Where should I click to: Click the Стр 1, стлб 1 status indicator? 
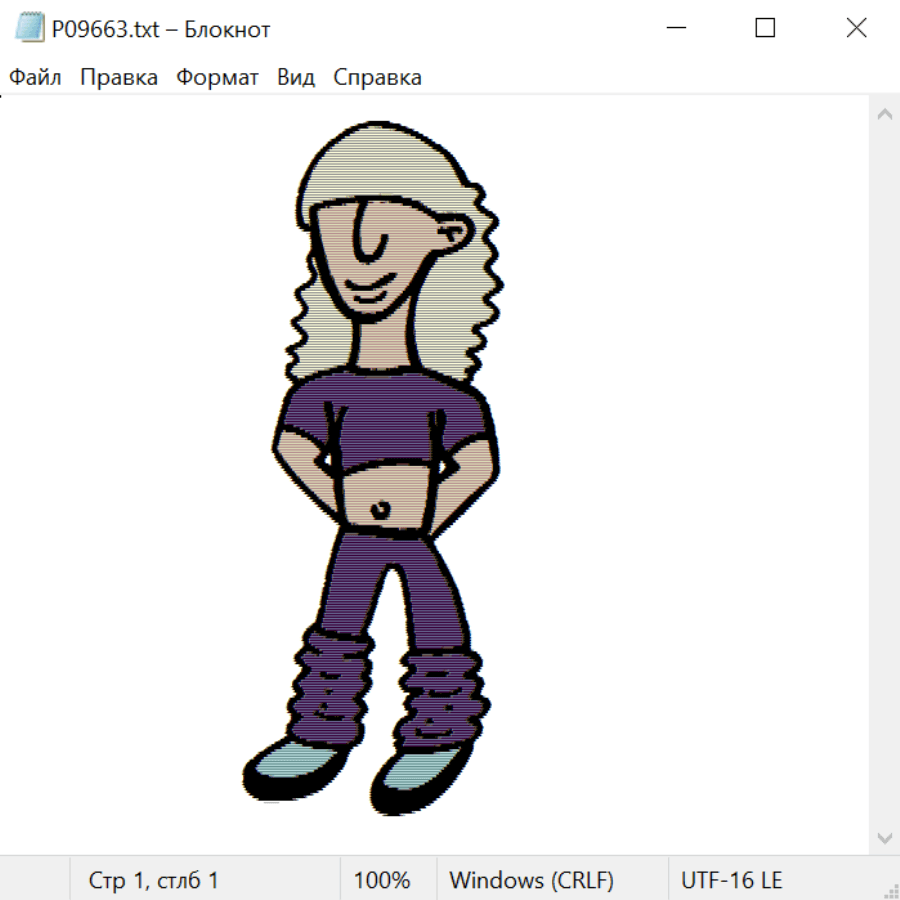click(x=154, y=880)
